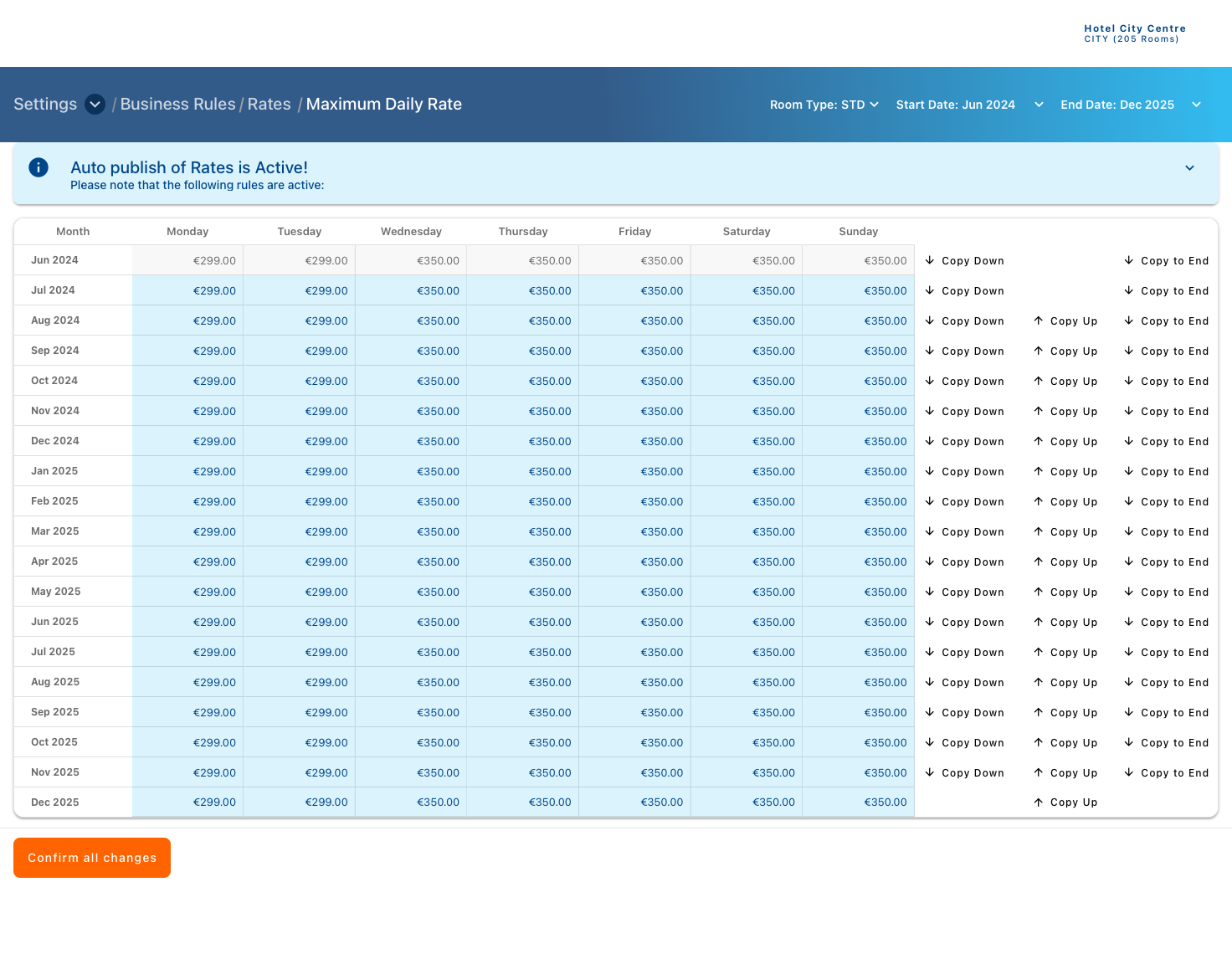Click Copy Up for Aug 2024
Viewport: 1232px width, 964px height.
click(x=1065, y=321)
